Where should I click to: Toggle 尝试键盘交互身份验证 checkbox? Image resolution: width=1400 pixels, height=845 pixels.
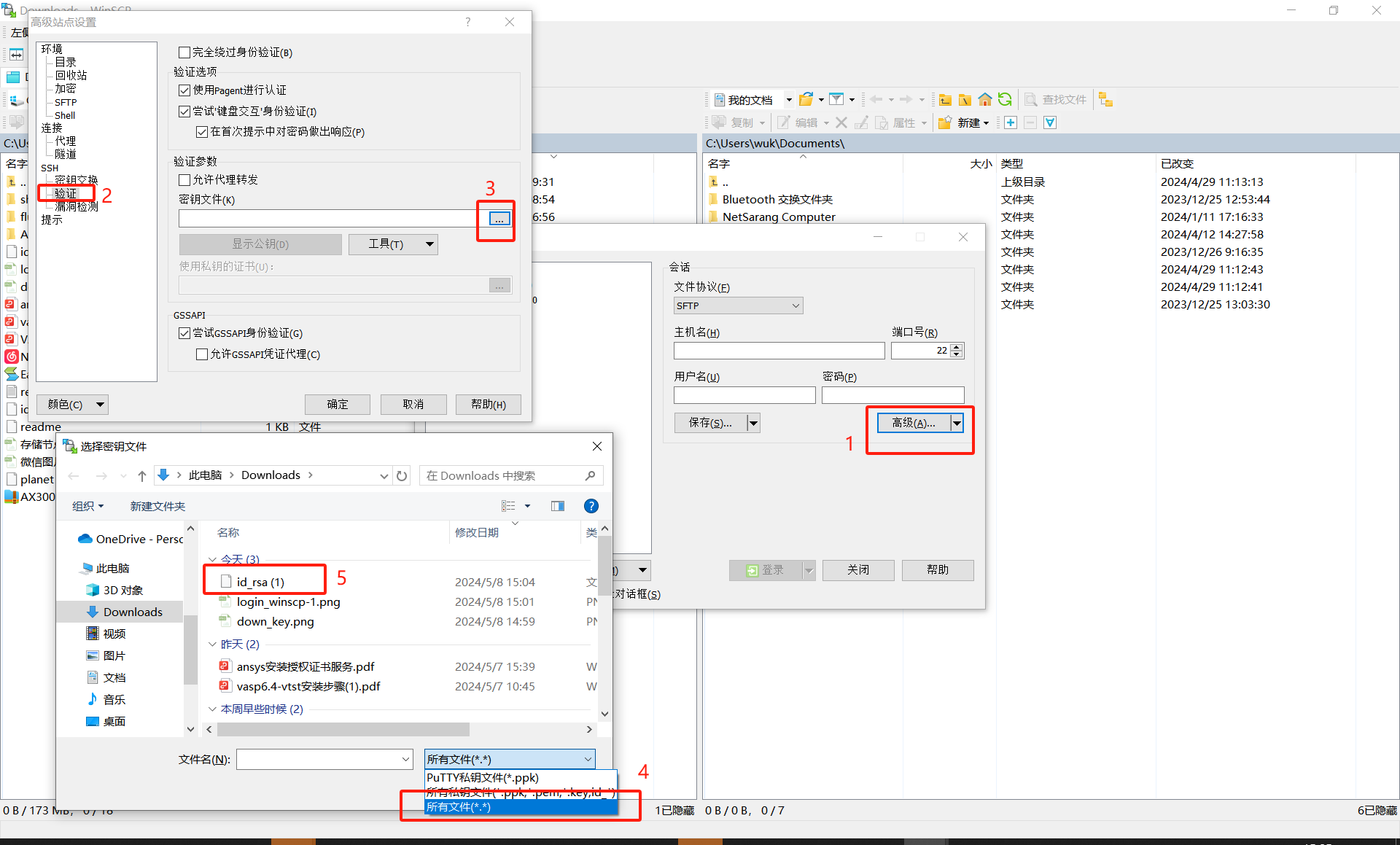tap(184, 112)
